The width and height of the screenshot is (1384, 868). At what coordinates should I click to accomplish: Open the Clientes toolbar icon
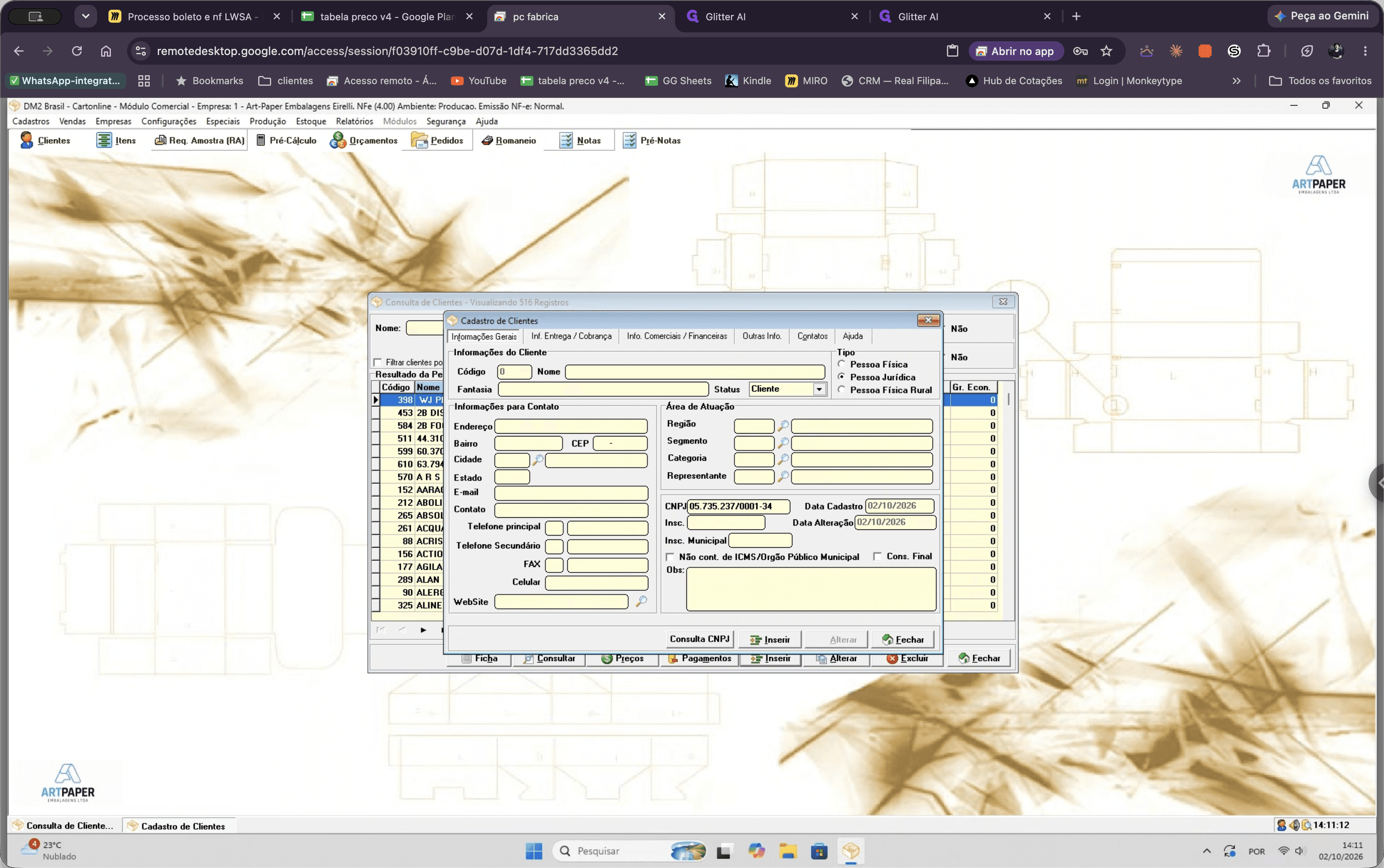[26, 140]
